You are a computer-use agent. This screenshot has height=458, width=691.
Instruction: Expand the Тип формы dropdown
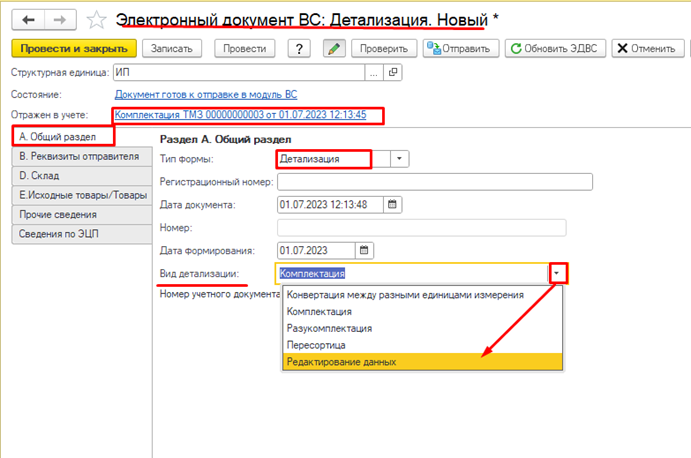400,158
